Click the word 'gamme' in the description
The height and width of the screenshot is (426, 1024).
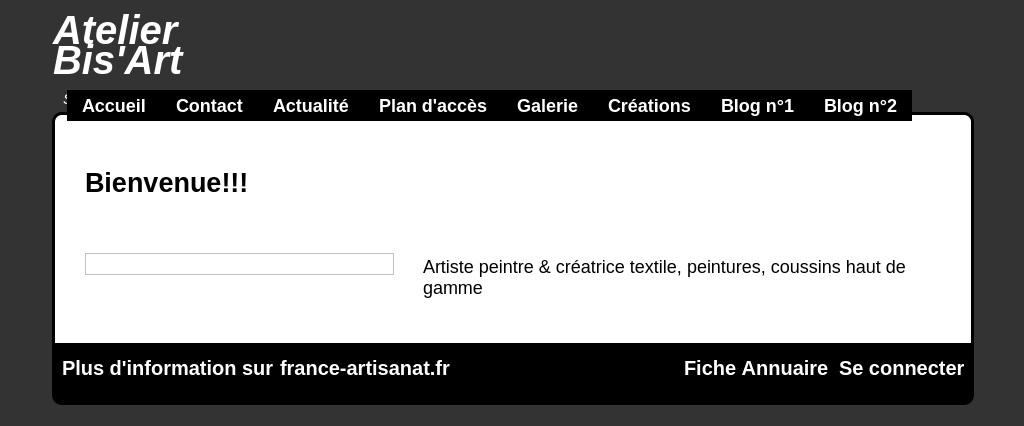pyautogui.click(x=453, y=289)
